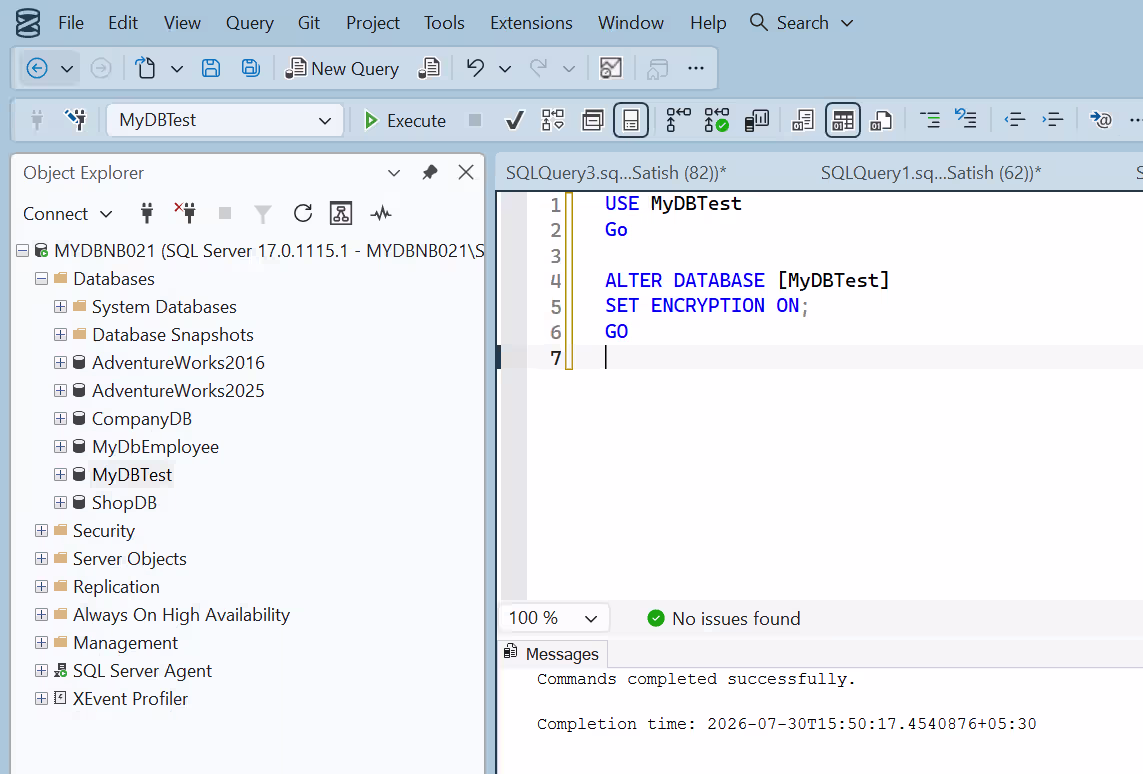Expand the Security folder
The image size is (1143, 774).
(42, 531)
